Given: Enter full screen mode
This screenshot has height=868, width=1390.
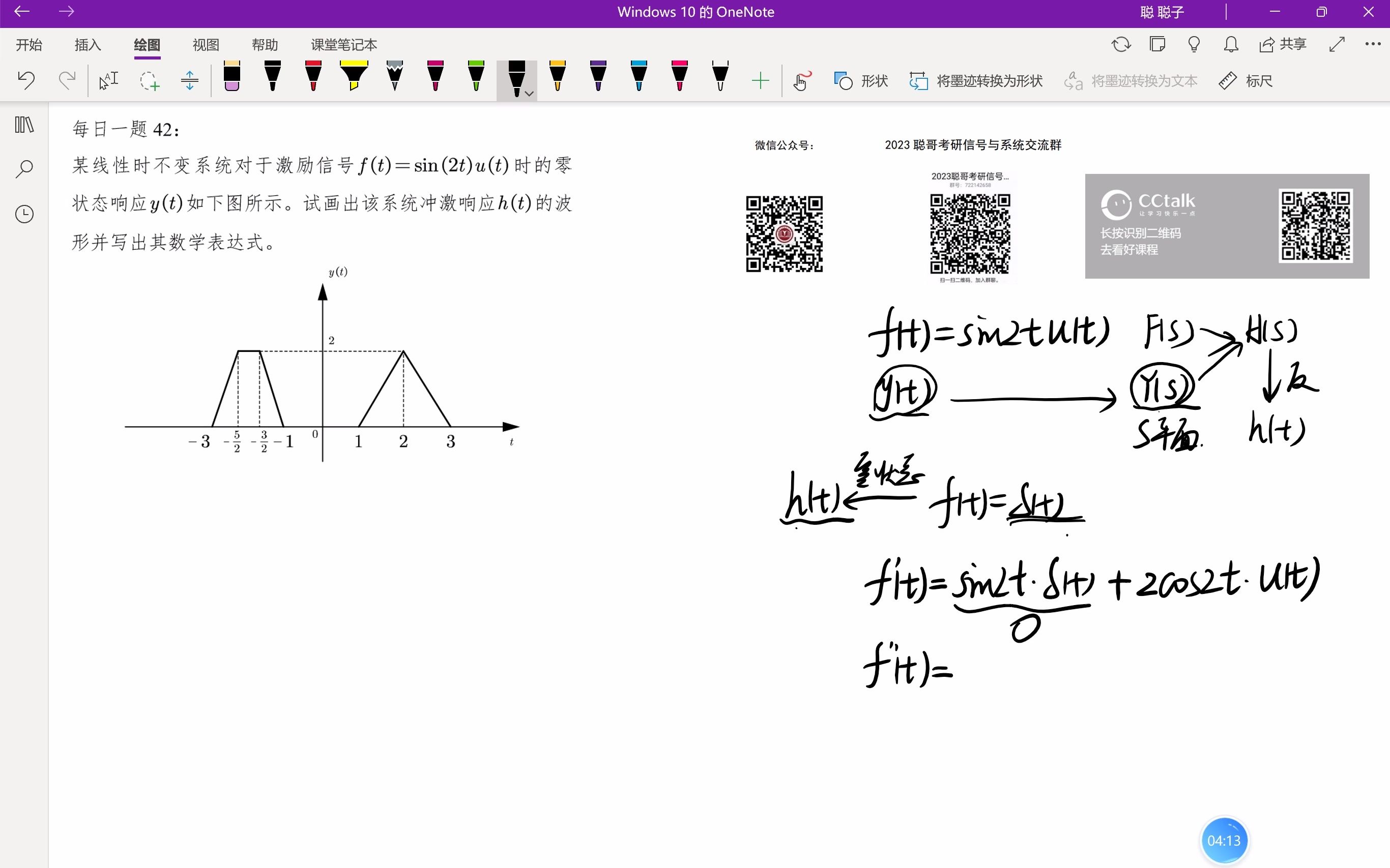Looking at the screenshot, I should pos(1337,44).
